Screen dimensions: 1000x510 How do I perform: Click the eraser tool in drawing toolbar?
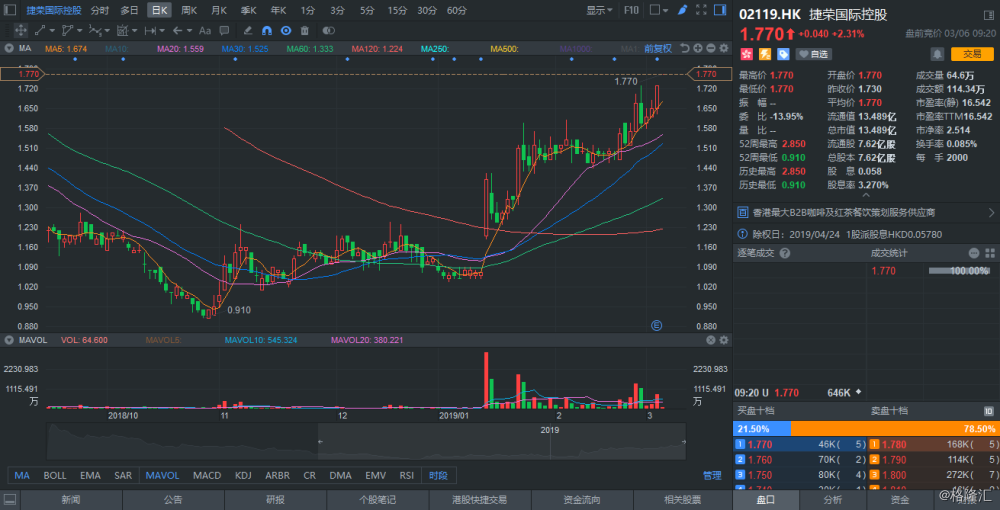248,31
